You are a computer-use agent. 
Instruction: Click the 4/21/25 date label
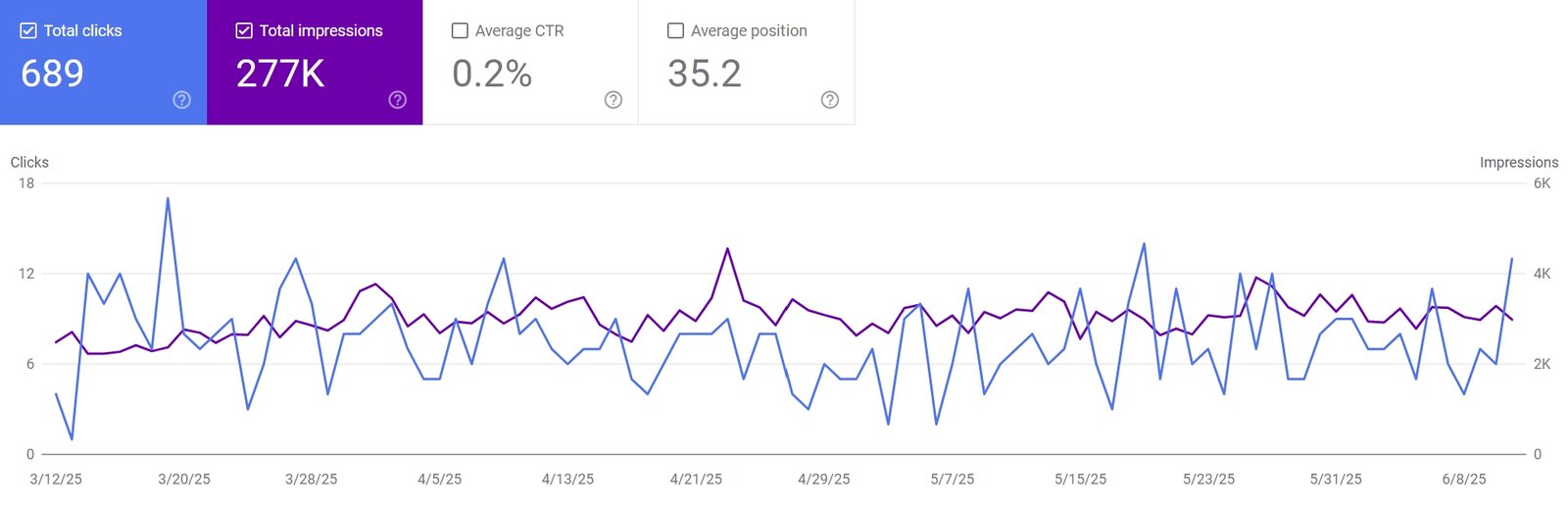tap(696, 479)
